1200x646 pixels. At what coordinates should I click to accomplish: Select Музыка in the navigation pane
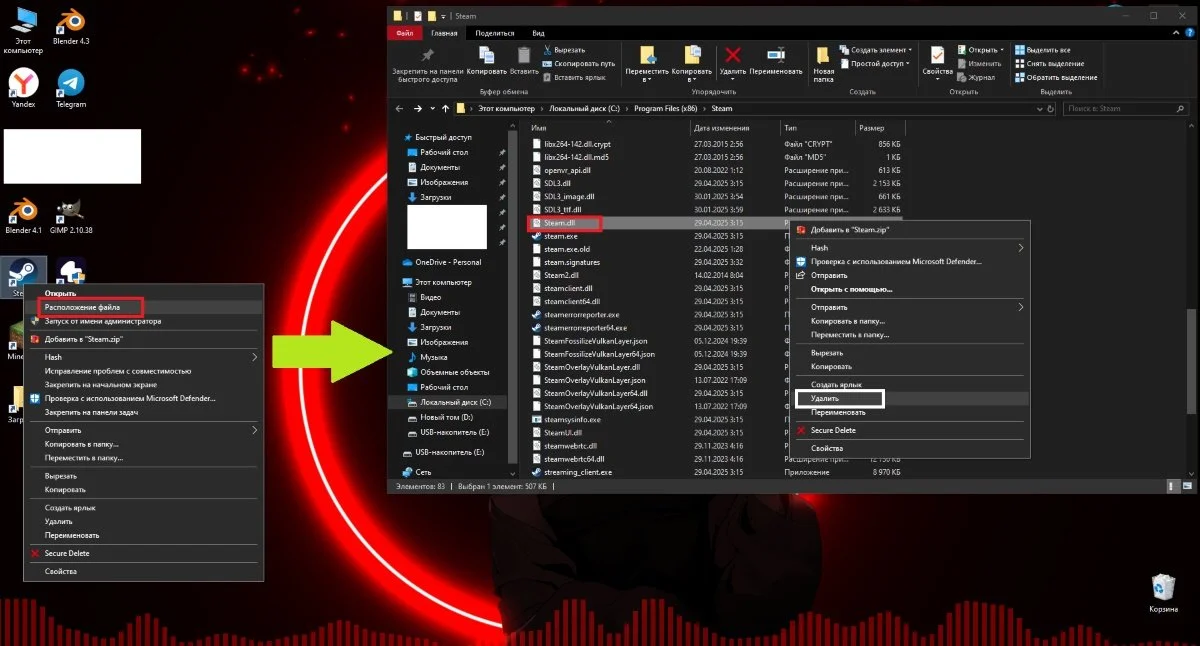click(x=433, y=357)
